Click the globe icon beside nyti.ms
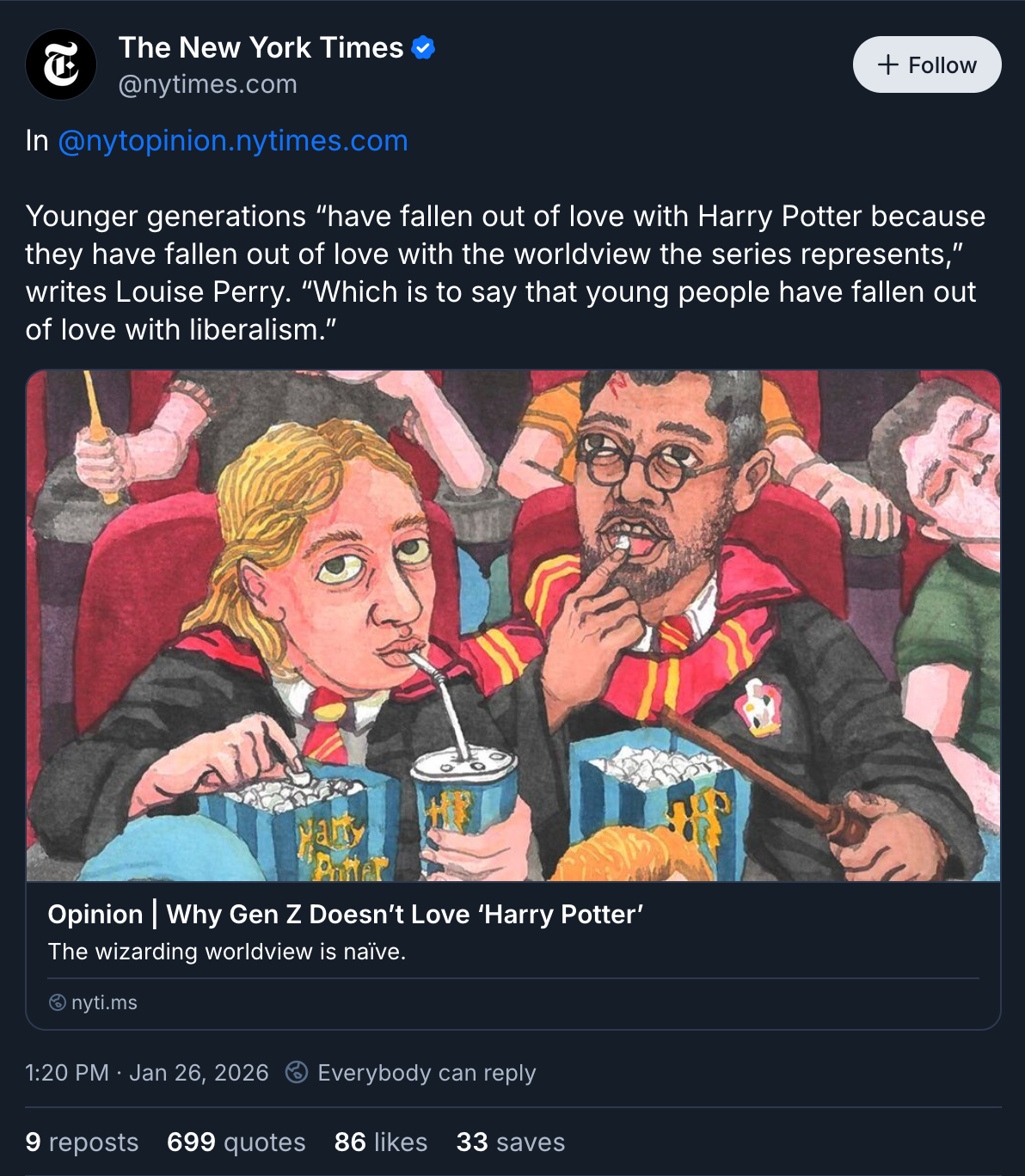Image resolution: width=1025 pixels, height=1176 pixels. [x=58, y=1002]
